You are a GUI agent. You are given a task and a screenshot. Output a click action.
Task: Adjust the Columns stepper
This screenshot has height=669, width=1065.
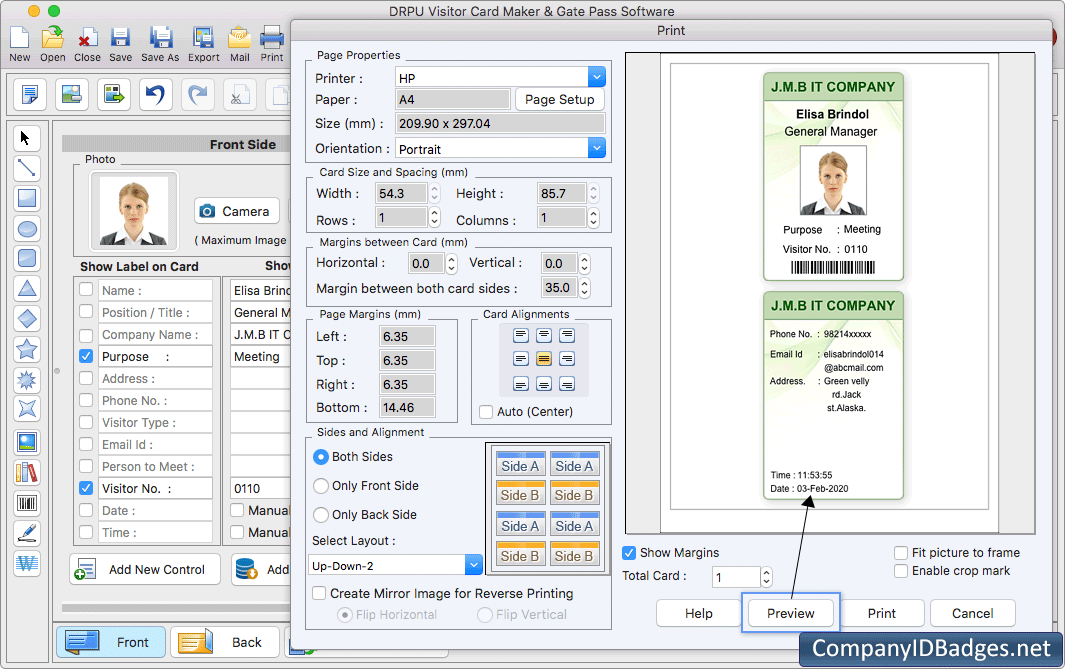(x=594, y=218)
